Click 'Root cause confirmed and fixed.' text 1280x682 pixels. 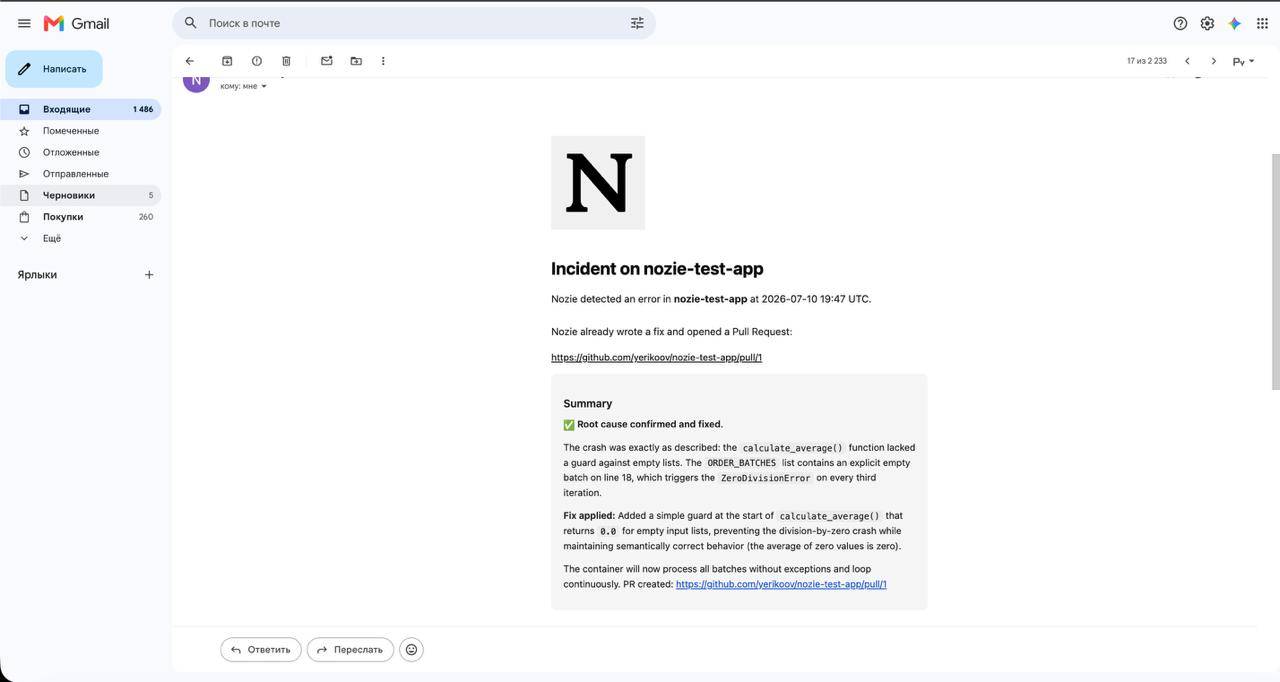[x=649, y=424]
